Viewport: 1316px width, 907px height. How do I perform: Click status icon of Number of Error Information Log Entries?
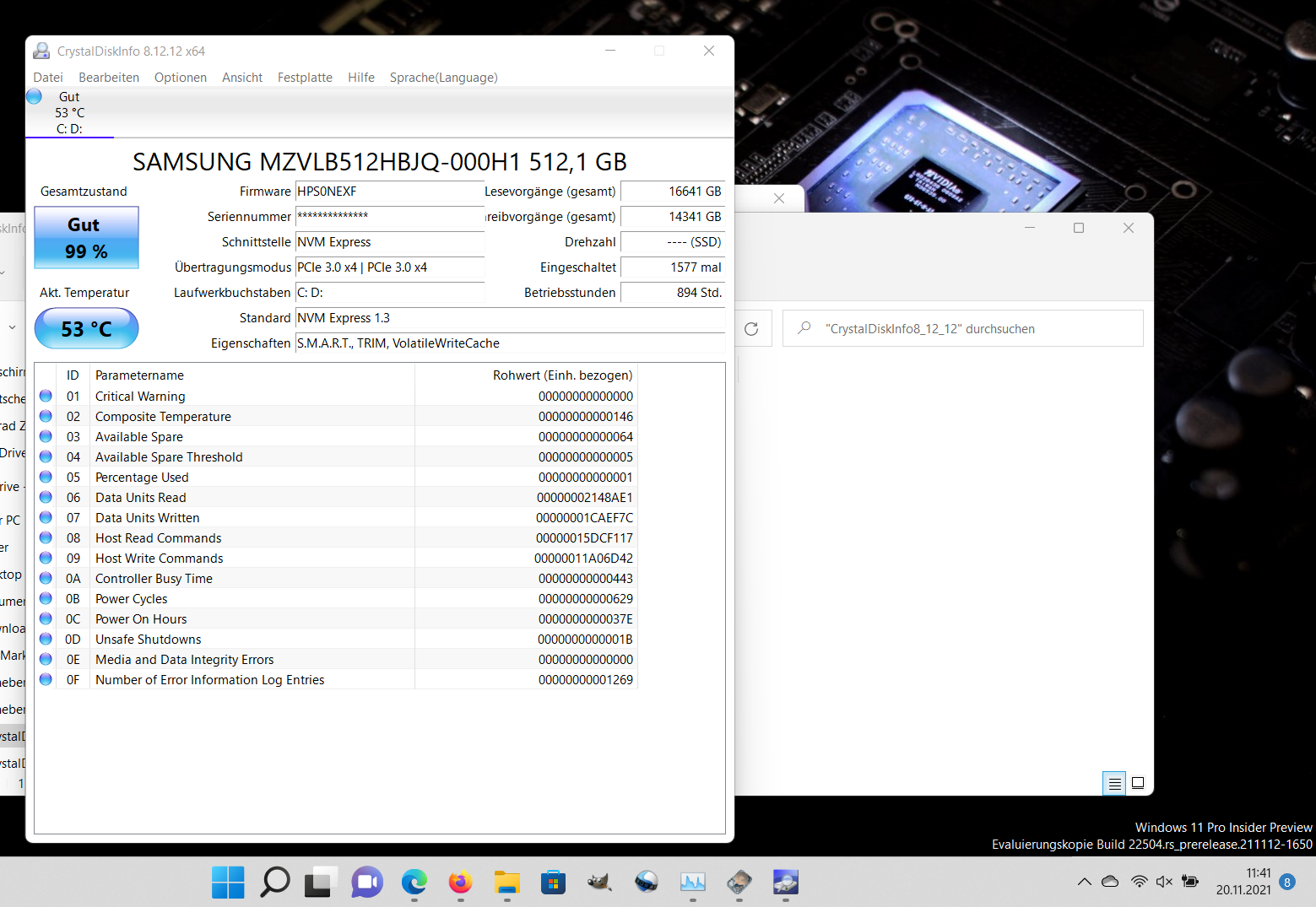46,679
